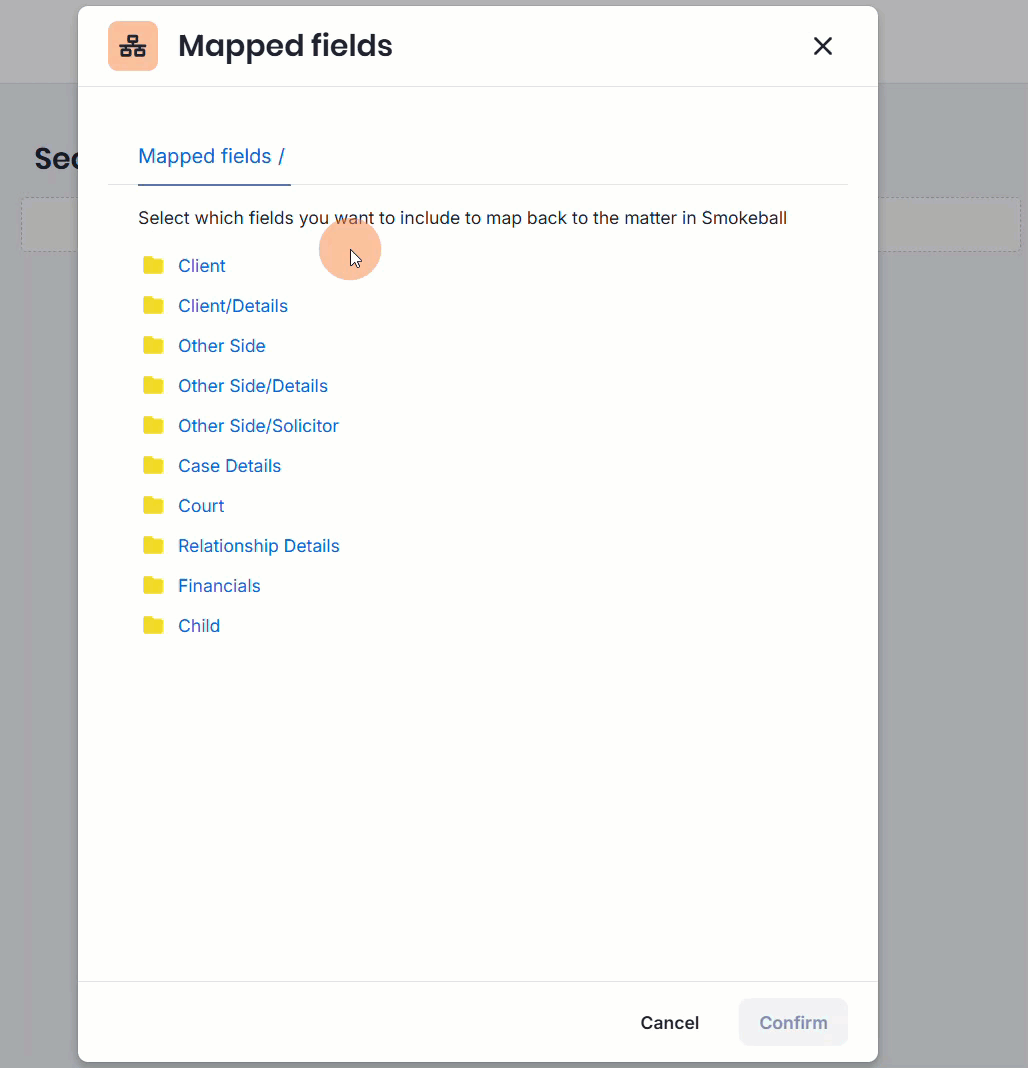Click the Child folder icon

(x=153, y=625)
